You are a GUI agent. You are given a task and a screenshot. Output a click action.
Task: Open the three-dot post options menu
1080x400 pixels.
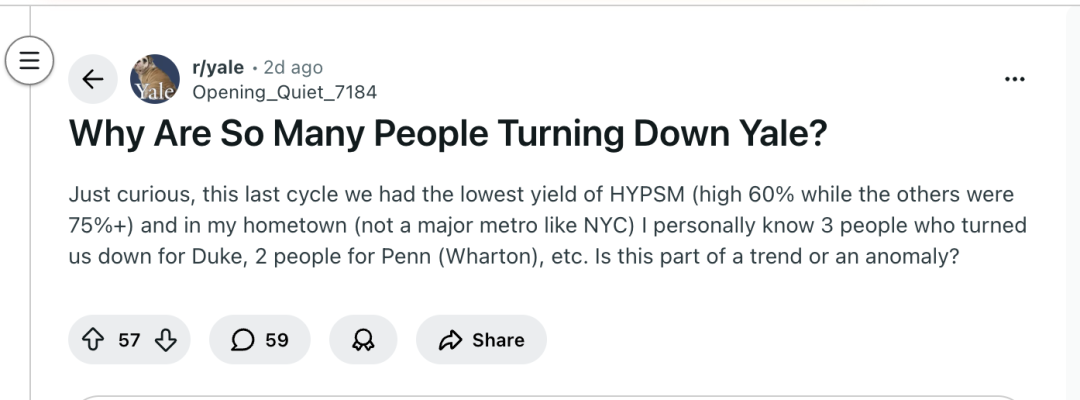click(1014, 79)
